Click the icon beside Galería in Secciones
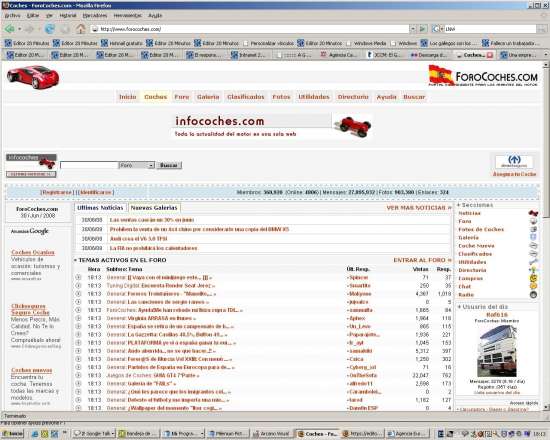Screen dimensions: 550x440 (x=533, y=237)
